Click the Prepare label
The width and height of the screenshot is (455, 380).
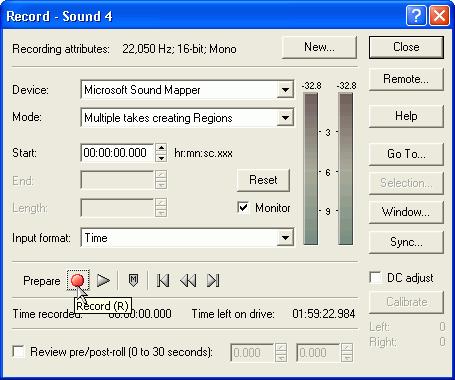pyautogui.click(x=42, y=281)
